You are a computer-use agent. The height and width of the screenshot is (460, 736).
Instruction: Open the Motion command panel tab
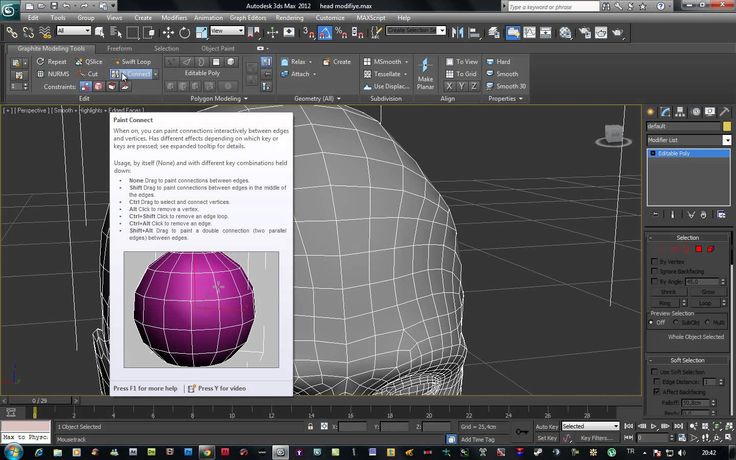point(695,111)
